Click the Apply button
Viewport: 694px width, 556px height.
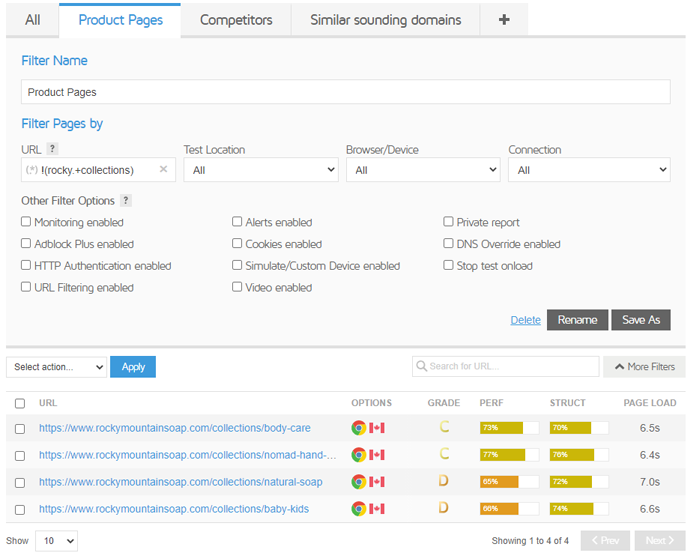click(133, 367)
